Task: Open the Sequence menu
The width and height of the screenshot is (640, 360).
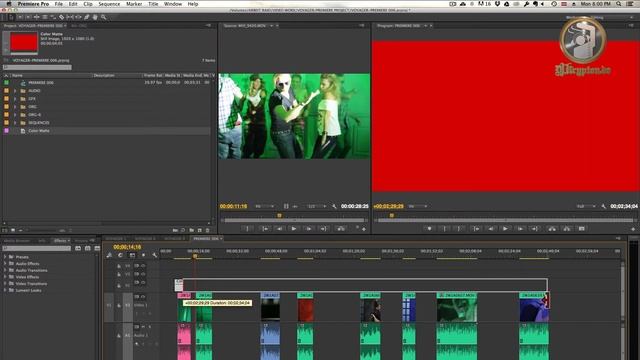Action: point(109,4)
